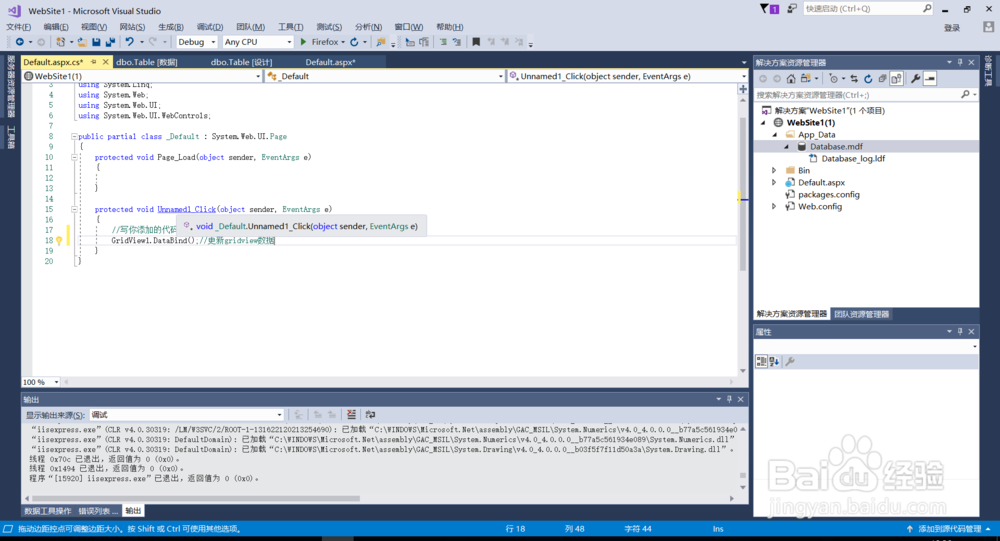This screenshot has height=541, width=1000.
Task: Switch to 错误列表 tab
Action: [x=98, y=511]
